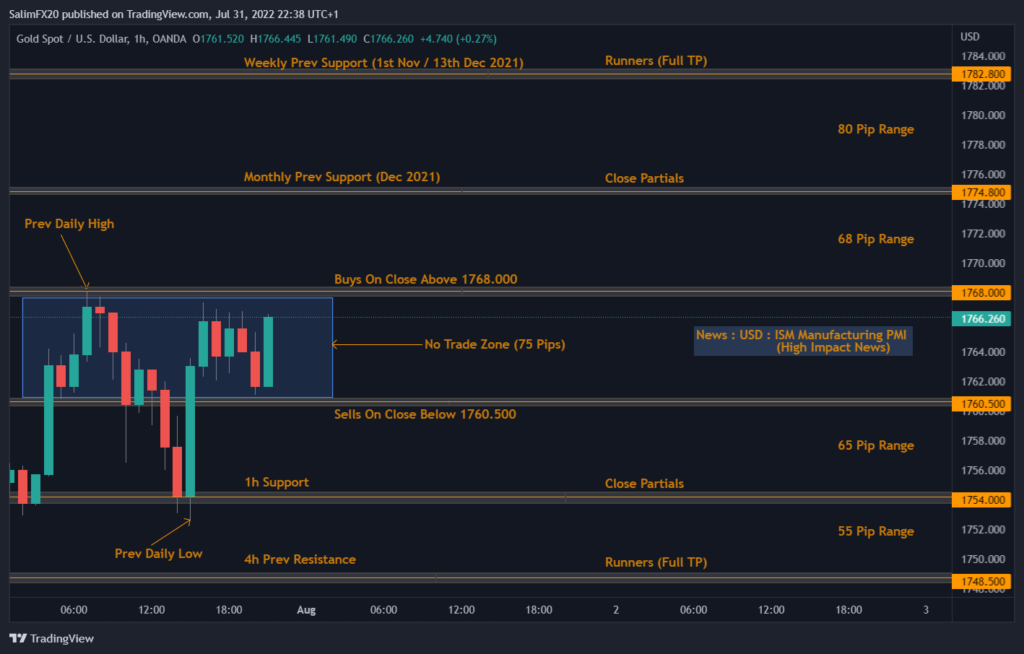
Task: Click the orange 1760.500 price label
Action: click(981, 403)
